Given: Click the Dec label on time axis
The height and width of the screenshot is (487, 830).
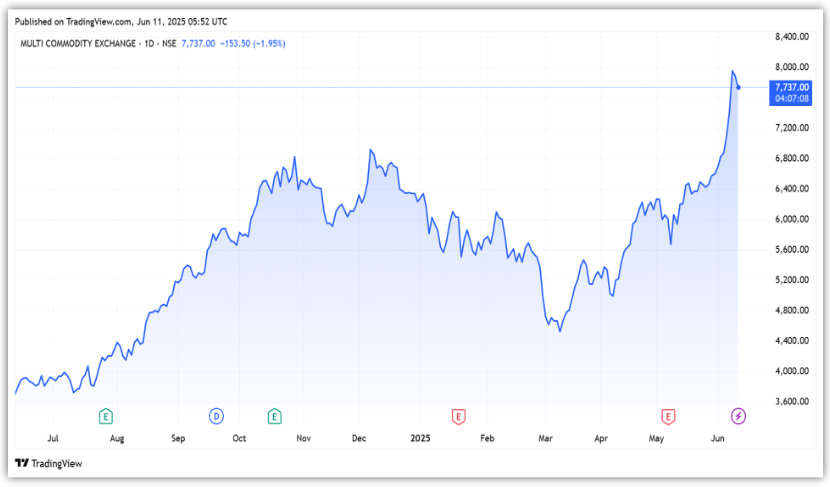Looking at the screenshot, I should tap(360, 438).
